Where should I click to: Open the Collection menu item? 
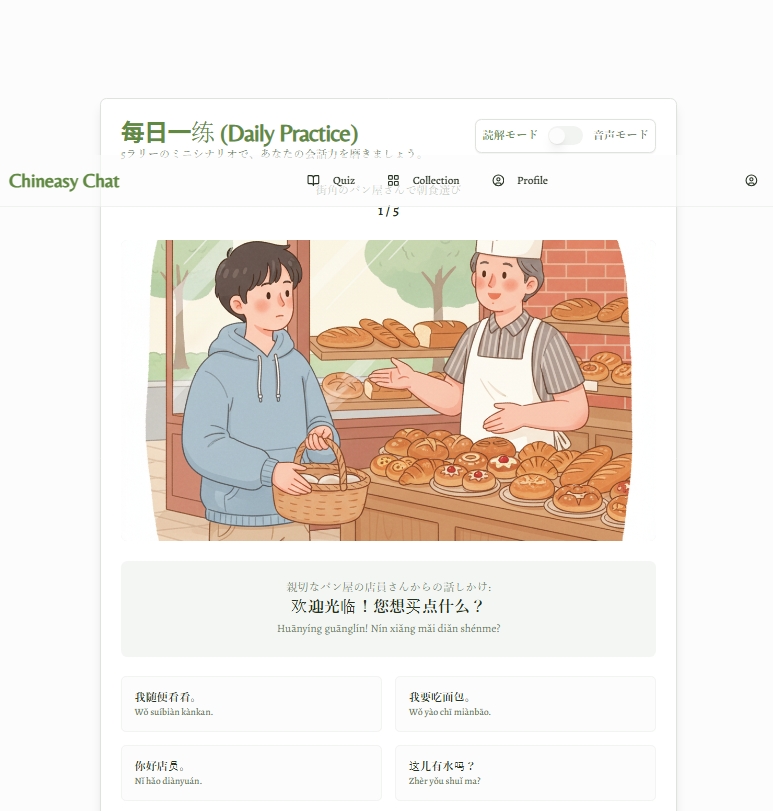pos(423,180)
